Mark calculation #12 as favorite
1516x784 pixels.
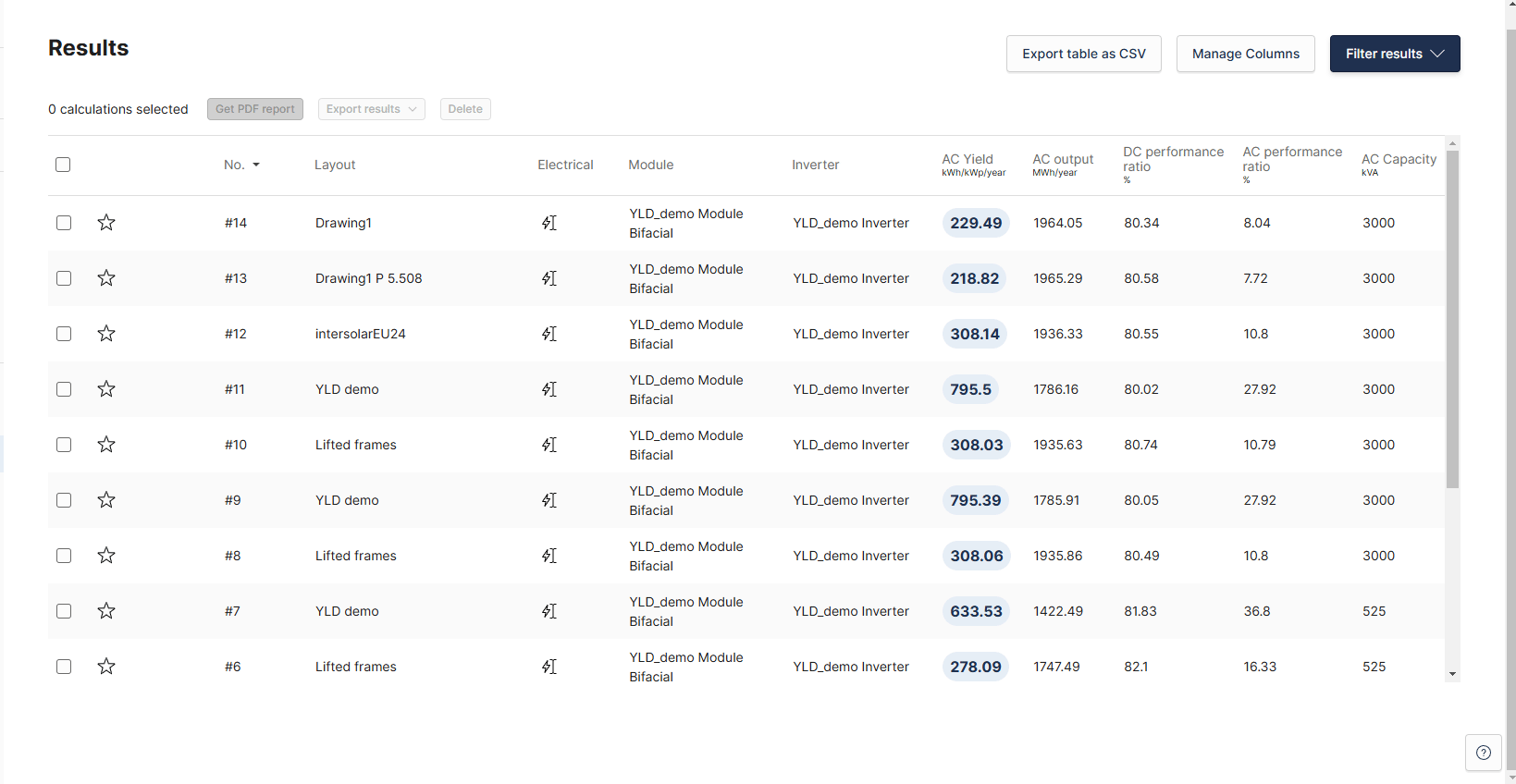tap(106, 334)
